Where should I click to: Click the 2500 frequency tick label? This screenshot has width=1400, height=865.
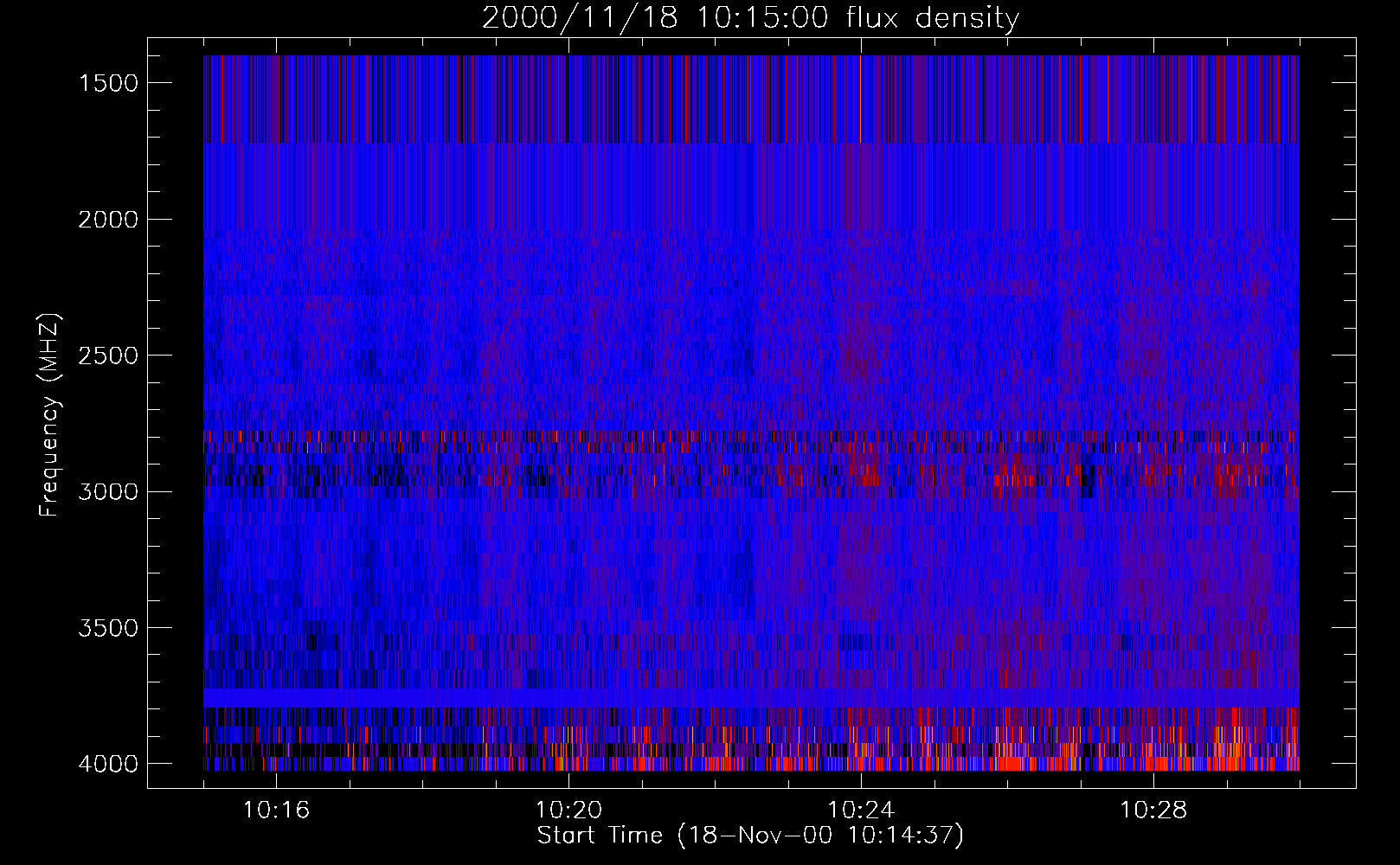click(108, 356)
